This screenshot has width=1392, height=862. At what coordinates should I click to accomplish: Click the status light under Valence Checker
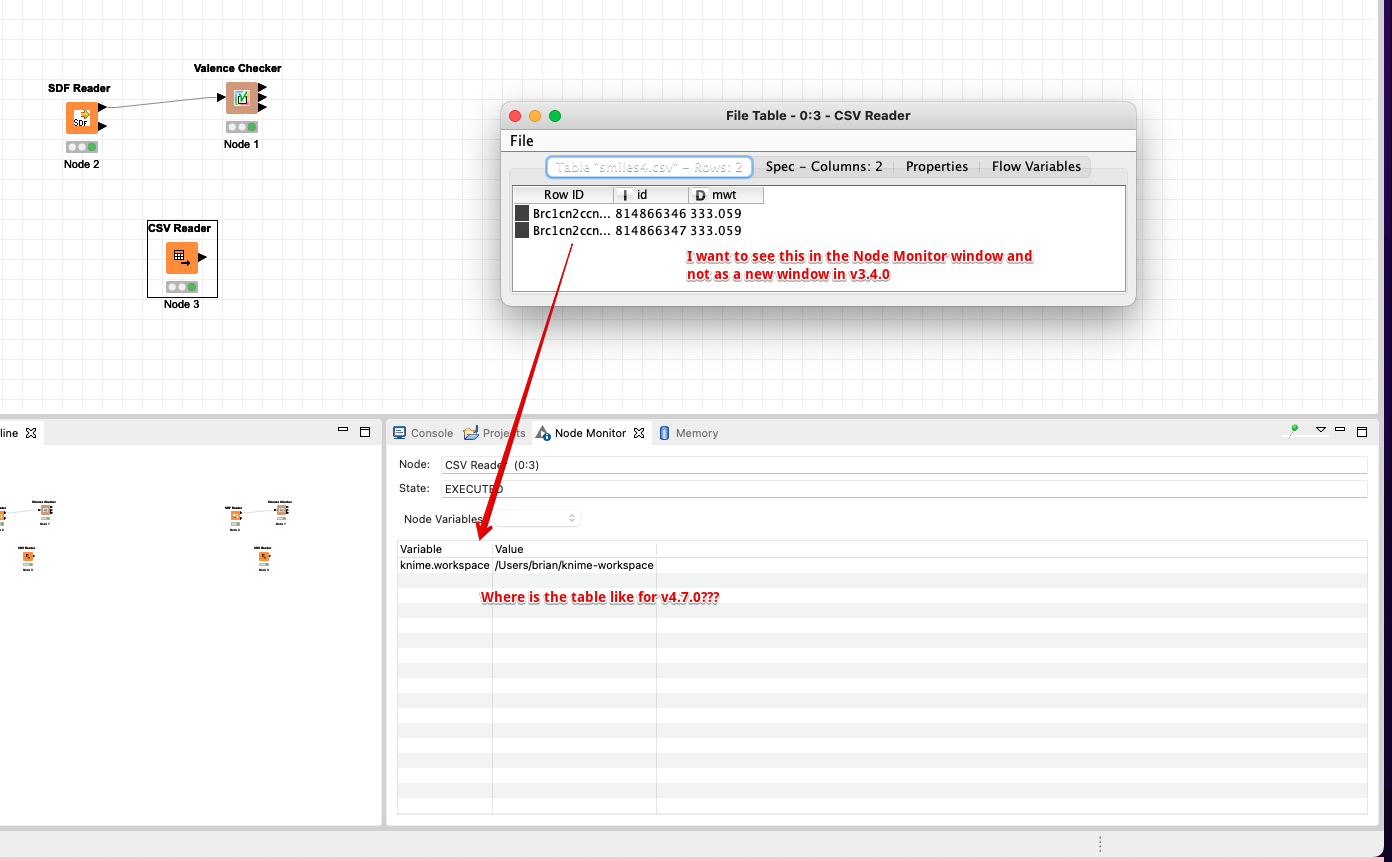click(241, 127)
